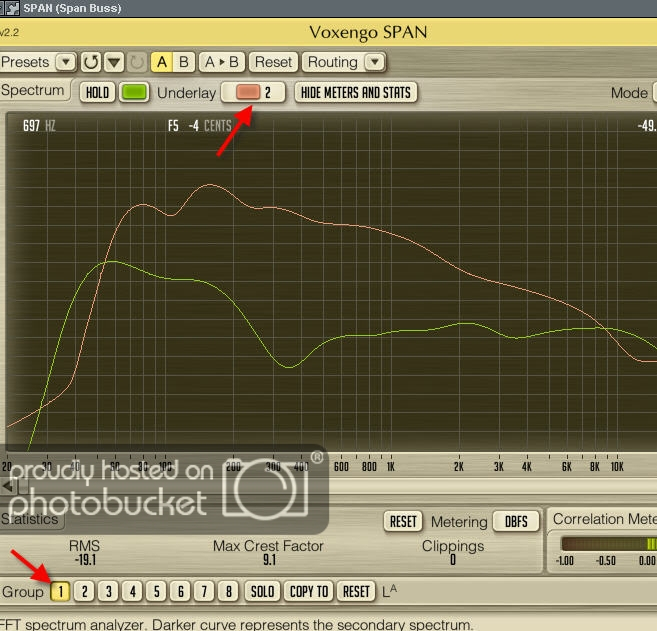Toggle the SOLO group button
Viewport: 657px width, 631px height.
click(262, 592)
